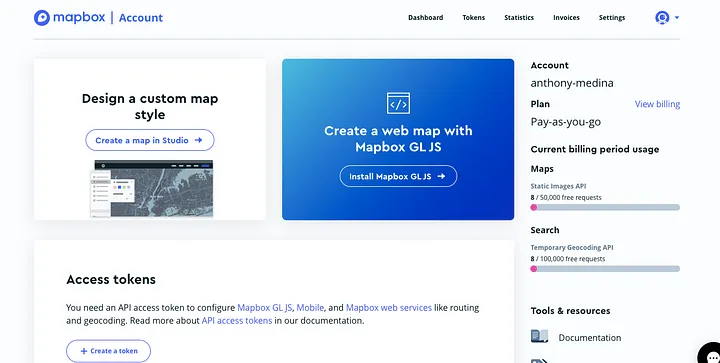The image size is (720, 363).
Task: Open the Settings page
Action: 612,17
